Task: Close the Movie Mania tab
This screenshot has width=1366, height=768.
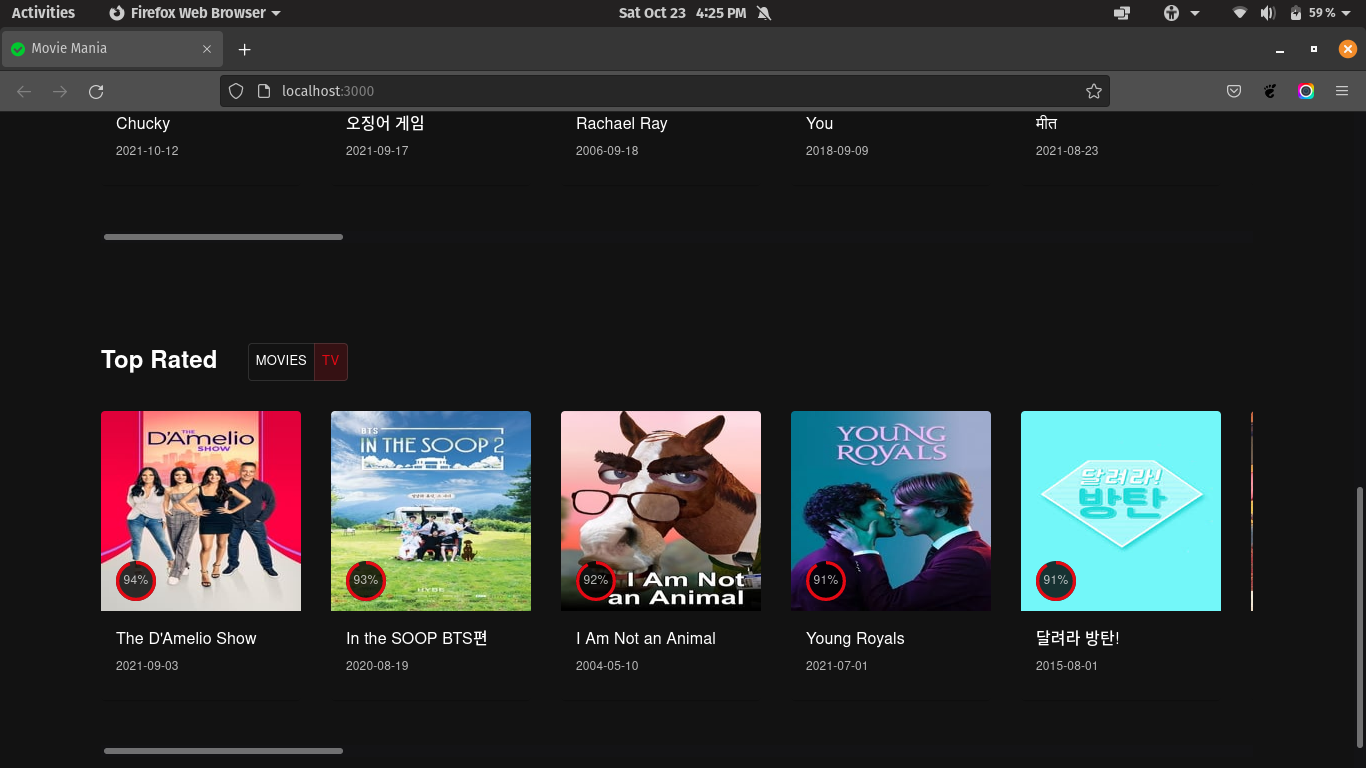Action: (207, 49)
